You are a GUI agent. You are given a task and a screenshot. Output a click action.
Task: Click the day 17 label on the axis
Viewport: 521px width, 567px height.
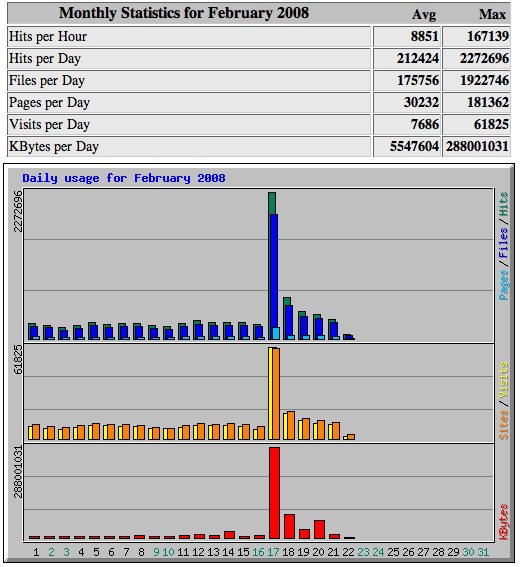click(273, 552)
